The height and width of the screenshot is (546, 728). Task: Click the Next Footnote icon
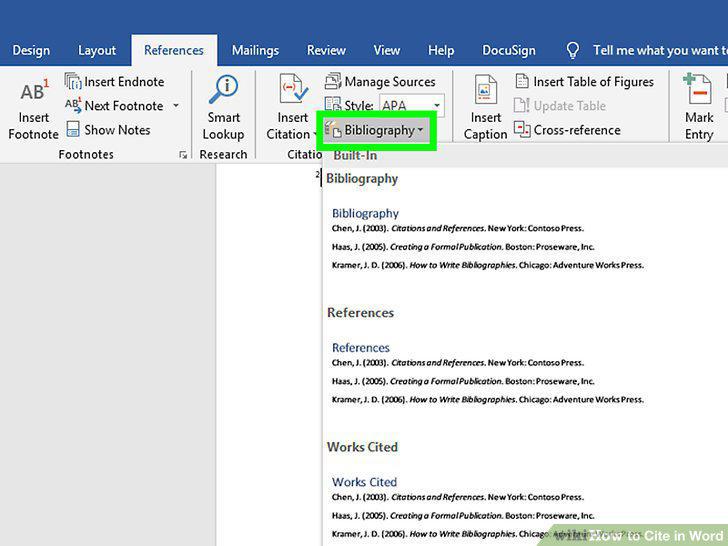[73, 105]
